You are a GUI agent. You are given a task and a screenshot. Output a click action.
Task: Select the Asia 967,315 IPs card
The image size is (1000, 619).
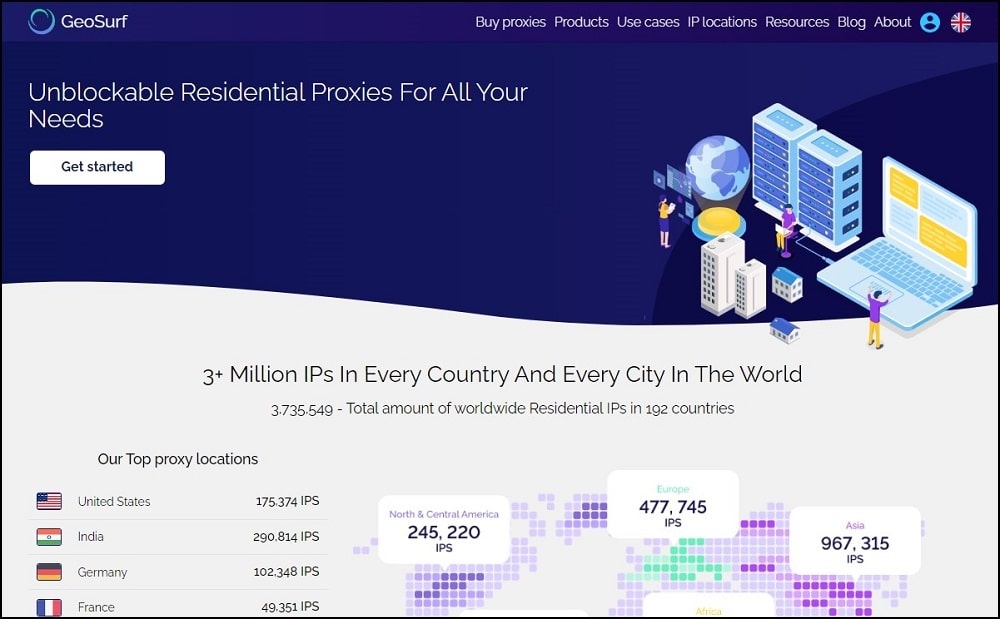click(855, 541)
